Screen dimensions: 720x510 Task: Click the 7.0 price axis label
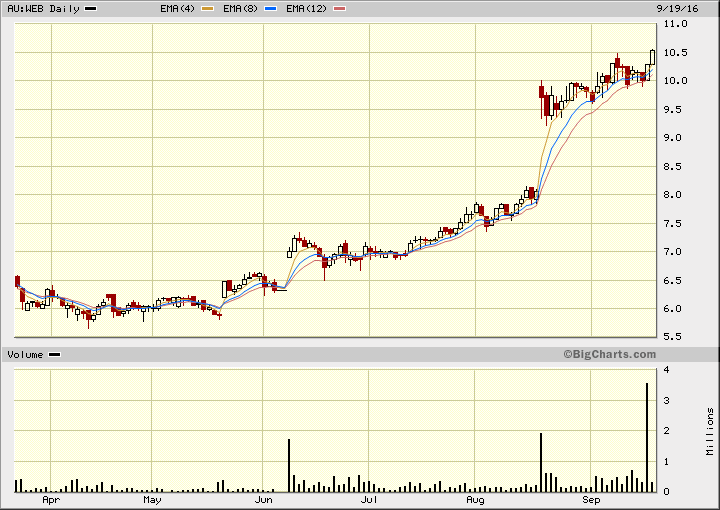pyautogui.click(x=675, y=252)
